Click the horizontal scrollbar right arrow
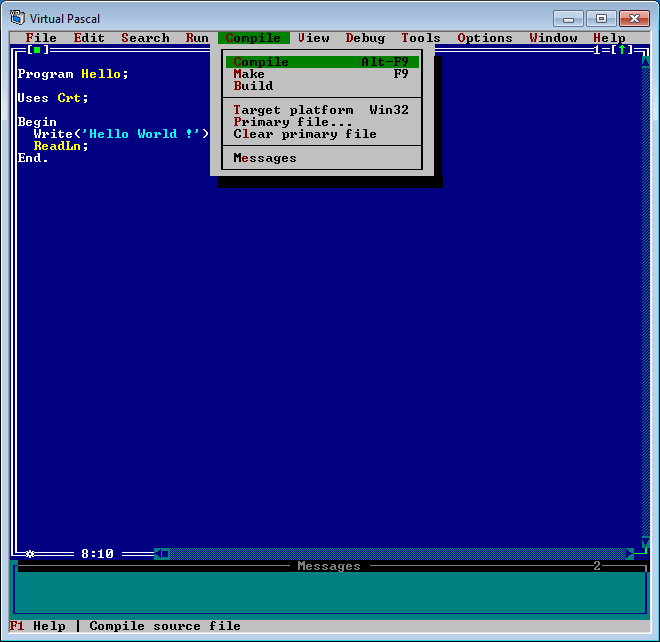This screenshot has width=660, height=642. point(630,553)
